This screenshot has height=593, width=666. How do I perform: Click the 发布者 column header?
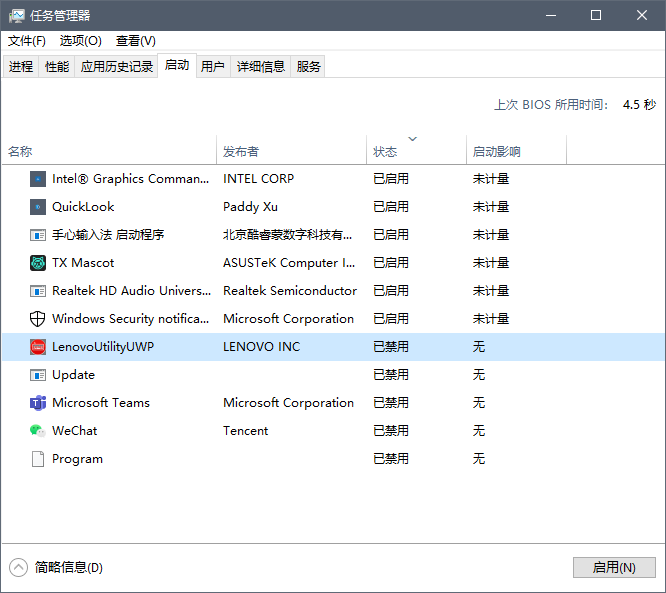(x=241, y=152)
